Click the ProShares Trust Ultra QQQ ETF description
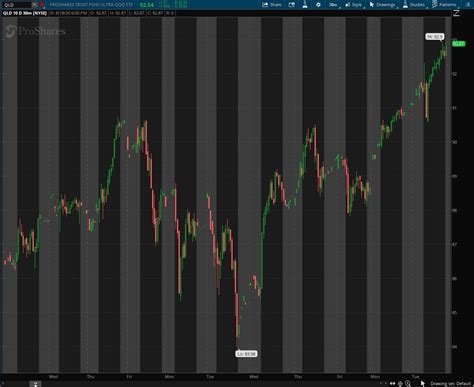474x387 pixels. [91, 5]
